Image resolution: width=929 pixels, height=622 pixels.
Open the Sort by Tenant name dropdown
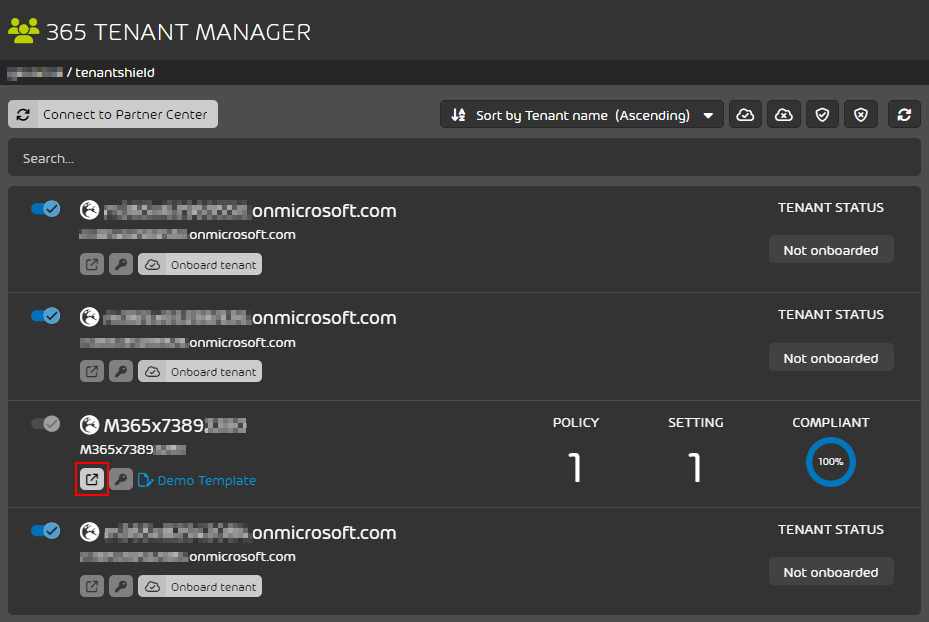pyautogui.click(x=581, y=114)
